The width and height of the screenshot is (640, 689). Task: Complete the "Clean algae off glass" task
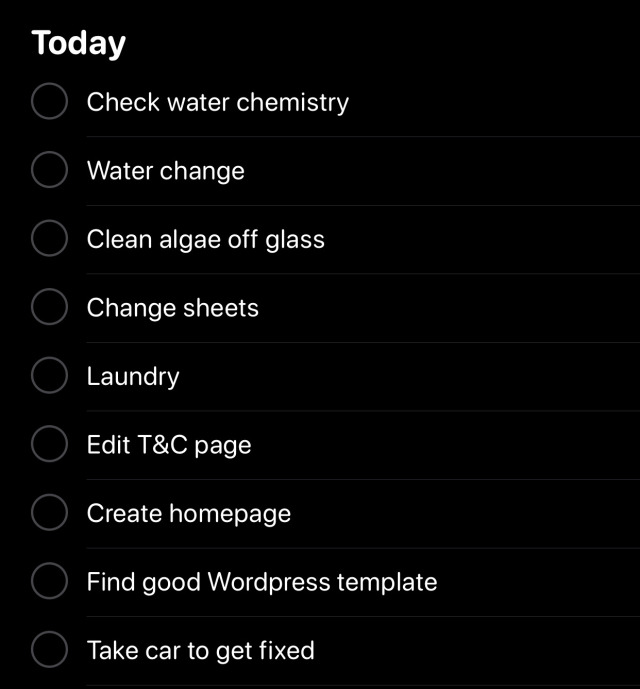tap(49, 238)
